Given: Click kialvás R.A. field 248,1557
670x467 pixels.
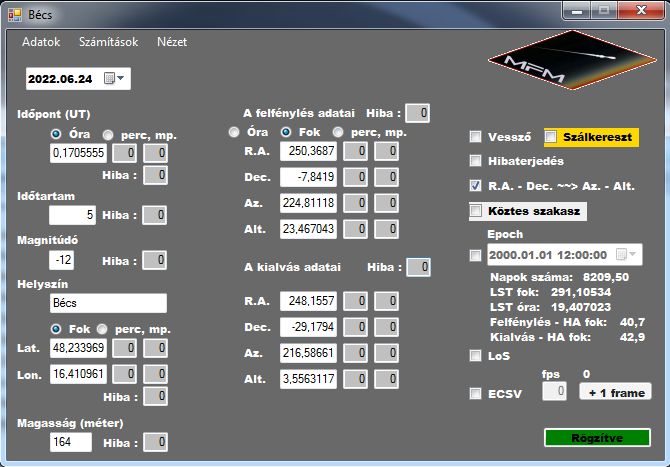Looking at the screenshot, I should click(x=308, y=301).
